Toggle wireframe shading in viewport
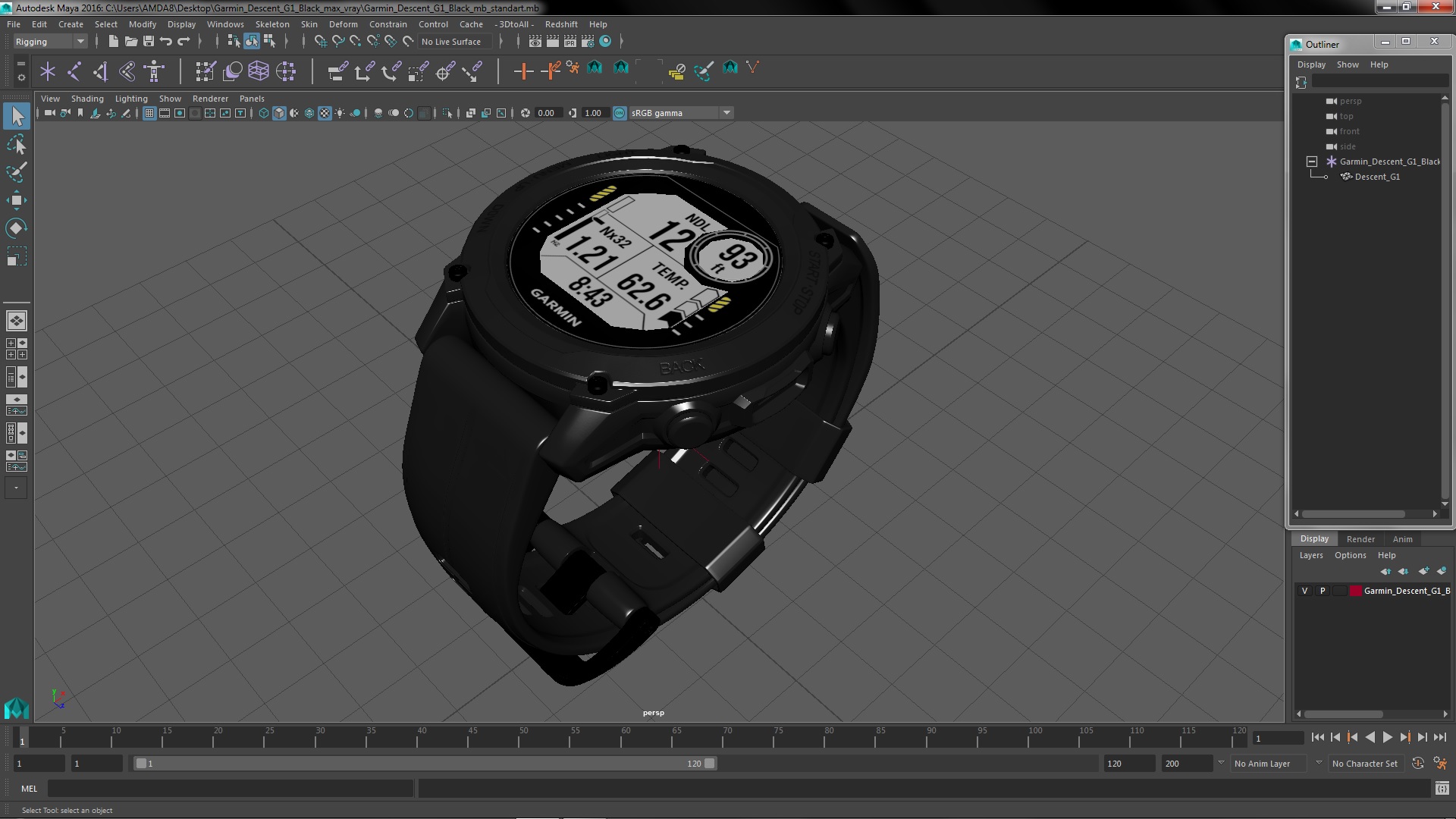This screenshot has height=819, width=1456. coord(263,113)
